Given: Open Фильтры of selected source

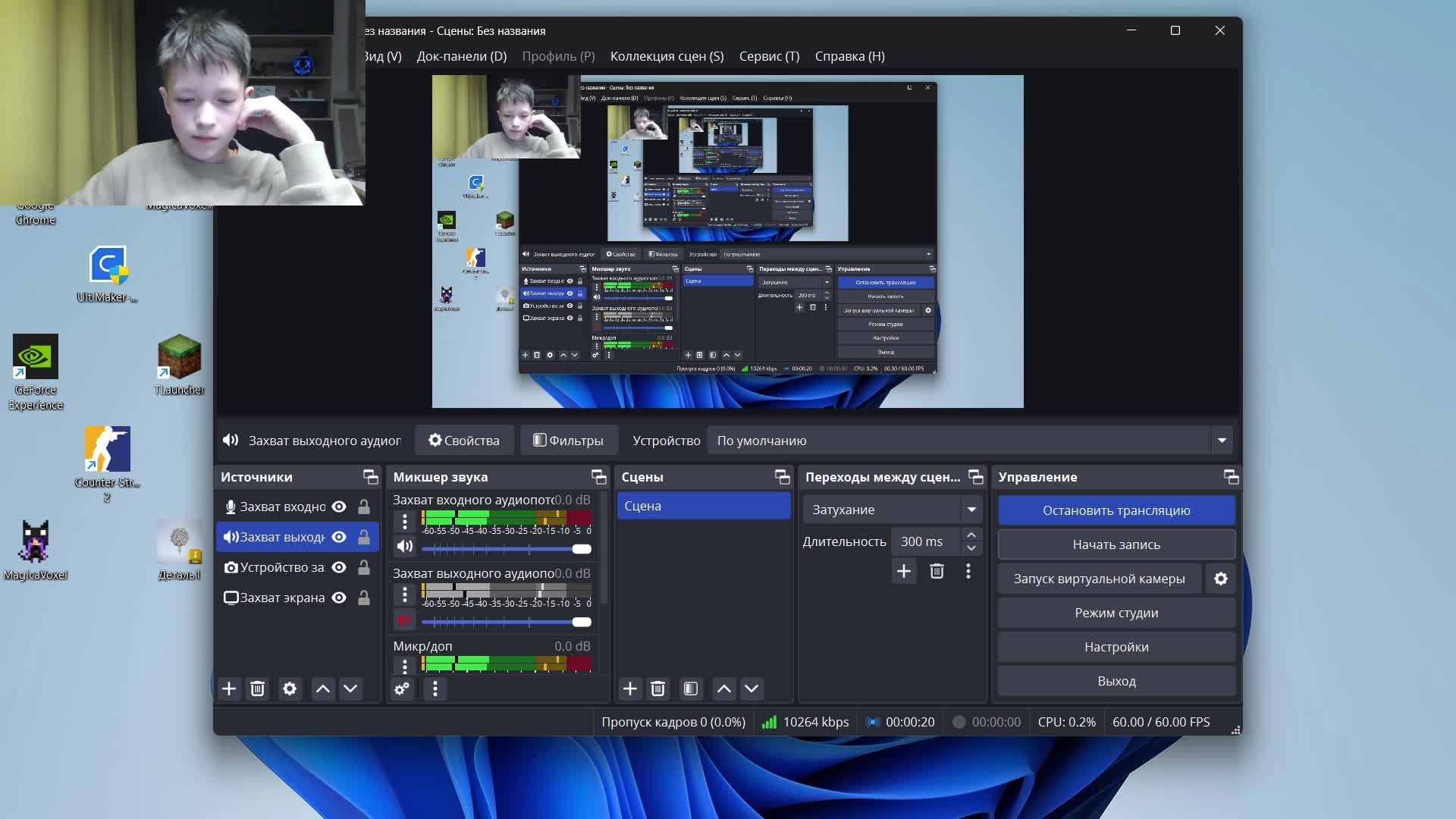Looking at the screenshot, I should pyautogui.click(x=568, y=441).
